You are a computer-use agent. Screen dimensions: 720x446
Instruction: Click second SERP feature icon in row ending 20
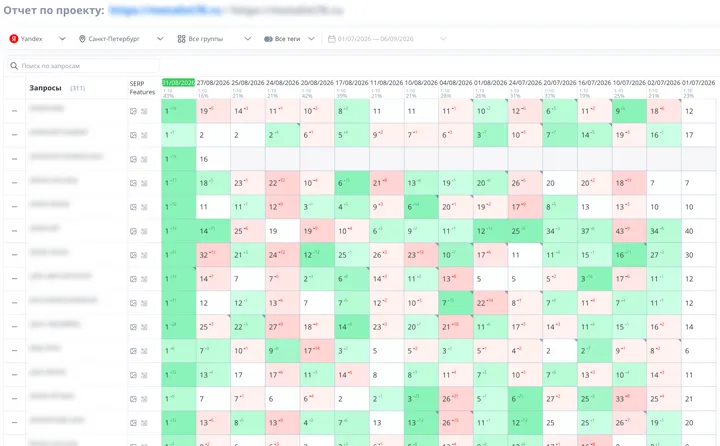[144, 423]
